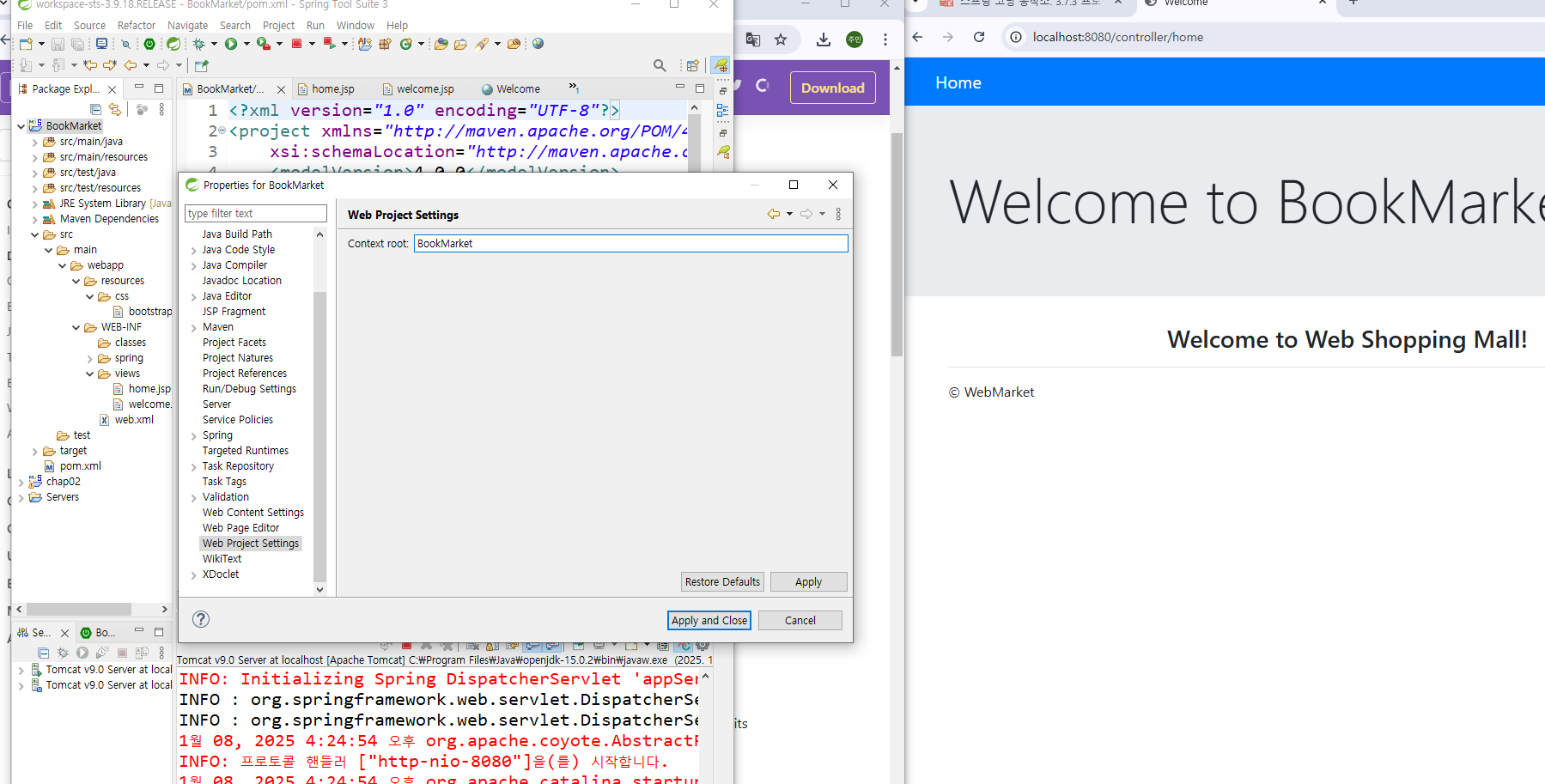Click the Context root input field

631,244
